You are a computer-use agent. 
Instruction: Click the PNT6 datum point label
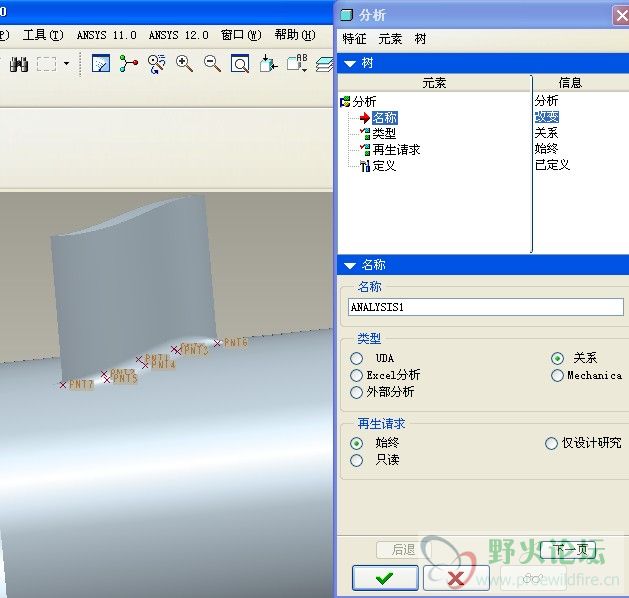[x=235, y=342]
